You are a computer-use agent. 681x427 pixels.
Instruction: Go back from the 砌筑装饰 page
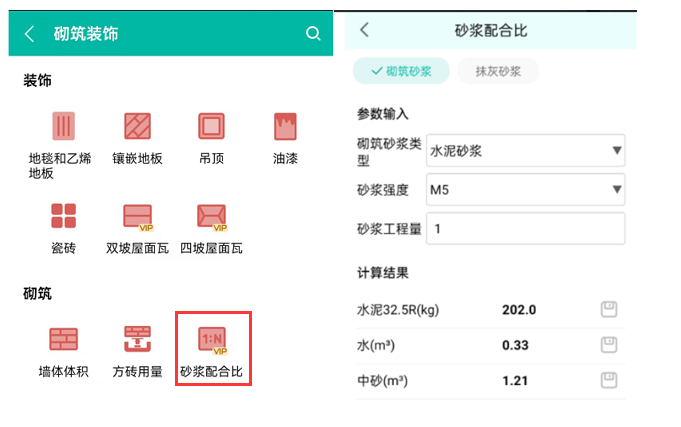[x=30, y=34]
